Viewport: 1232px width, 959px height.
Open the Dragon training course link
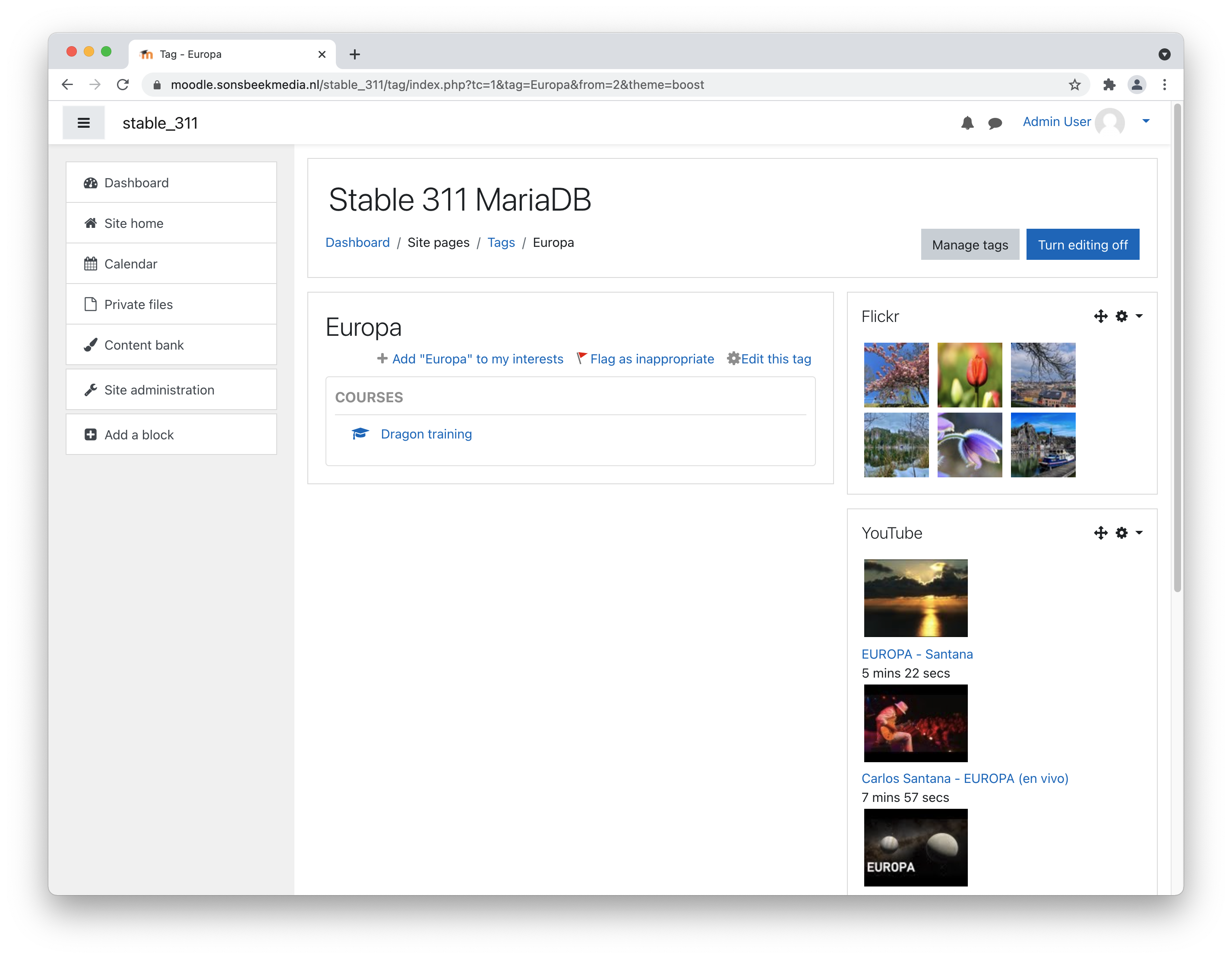(426, 434)
